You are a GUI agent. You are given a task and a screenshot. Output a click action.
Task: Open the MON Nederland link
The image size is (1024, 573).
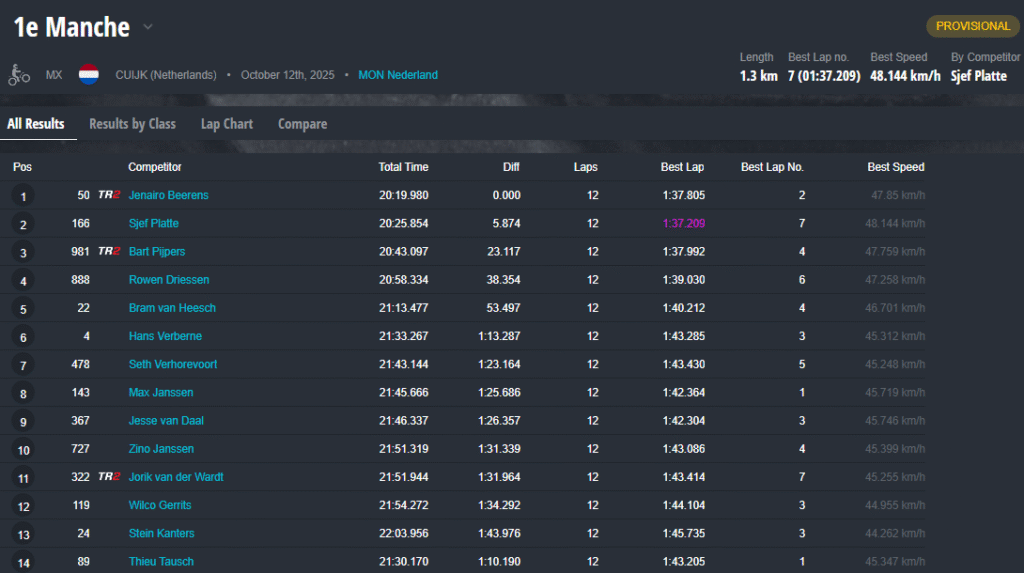[397, 75]
